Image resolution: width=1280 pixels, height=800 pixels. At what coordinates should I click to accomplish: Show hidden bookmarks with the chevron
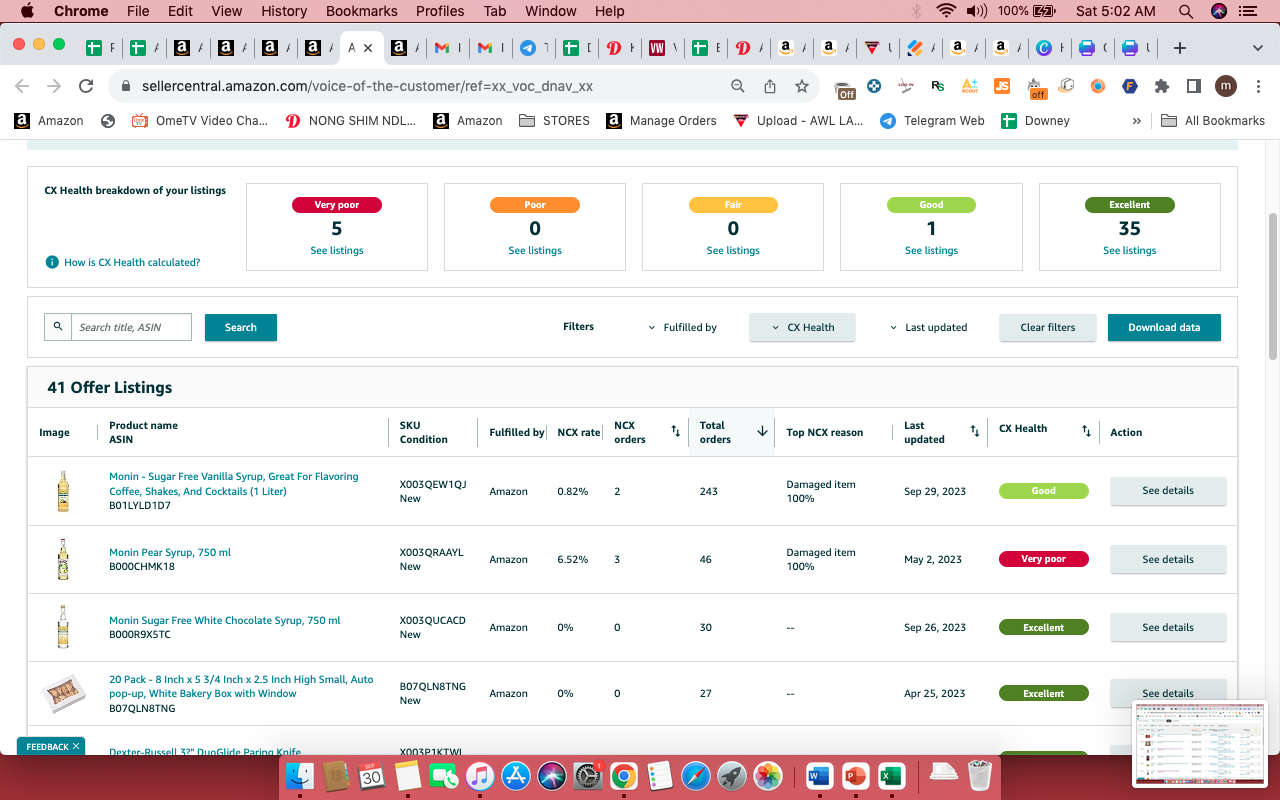tap(1137, 120)
